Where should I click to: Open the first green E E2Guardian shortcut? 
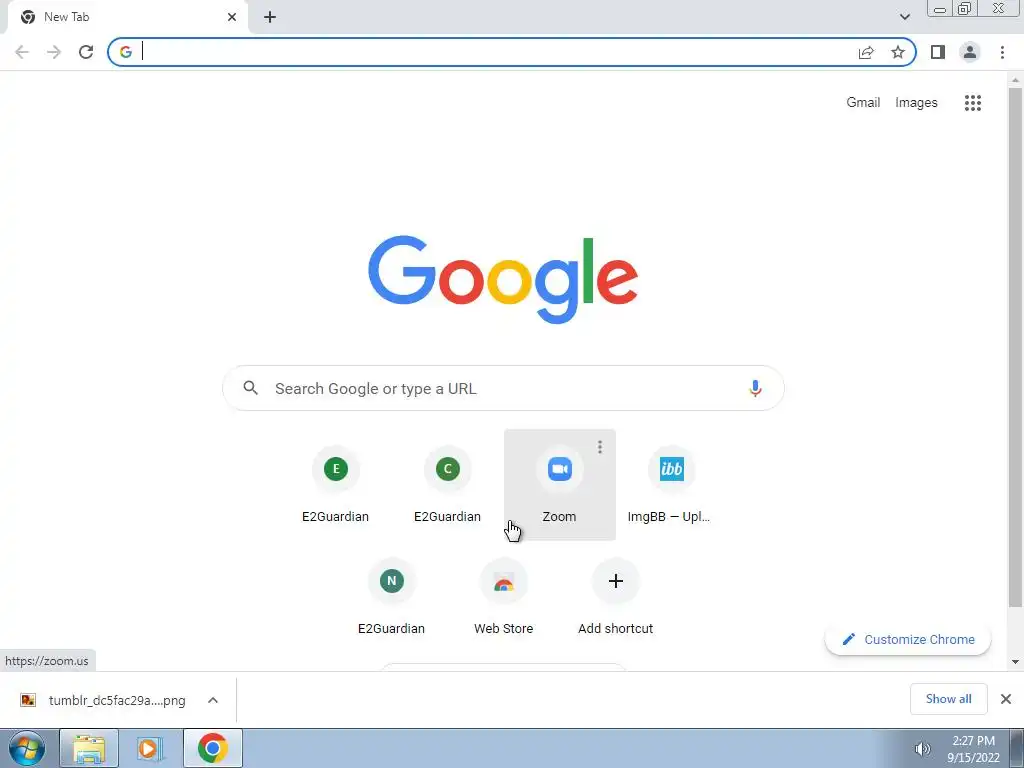coord(336,485)
